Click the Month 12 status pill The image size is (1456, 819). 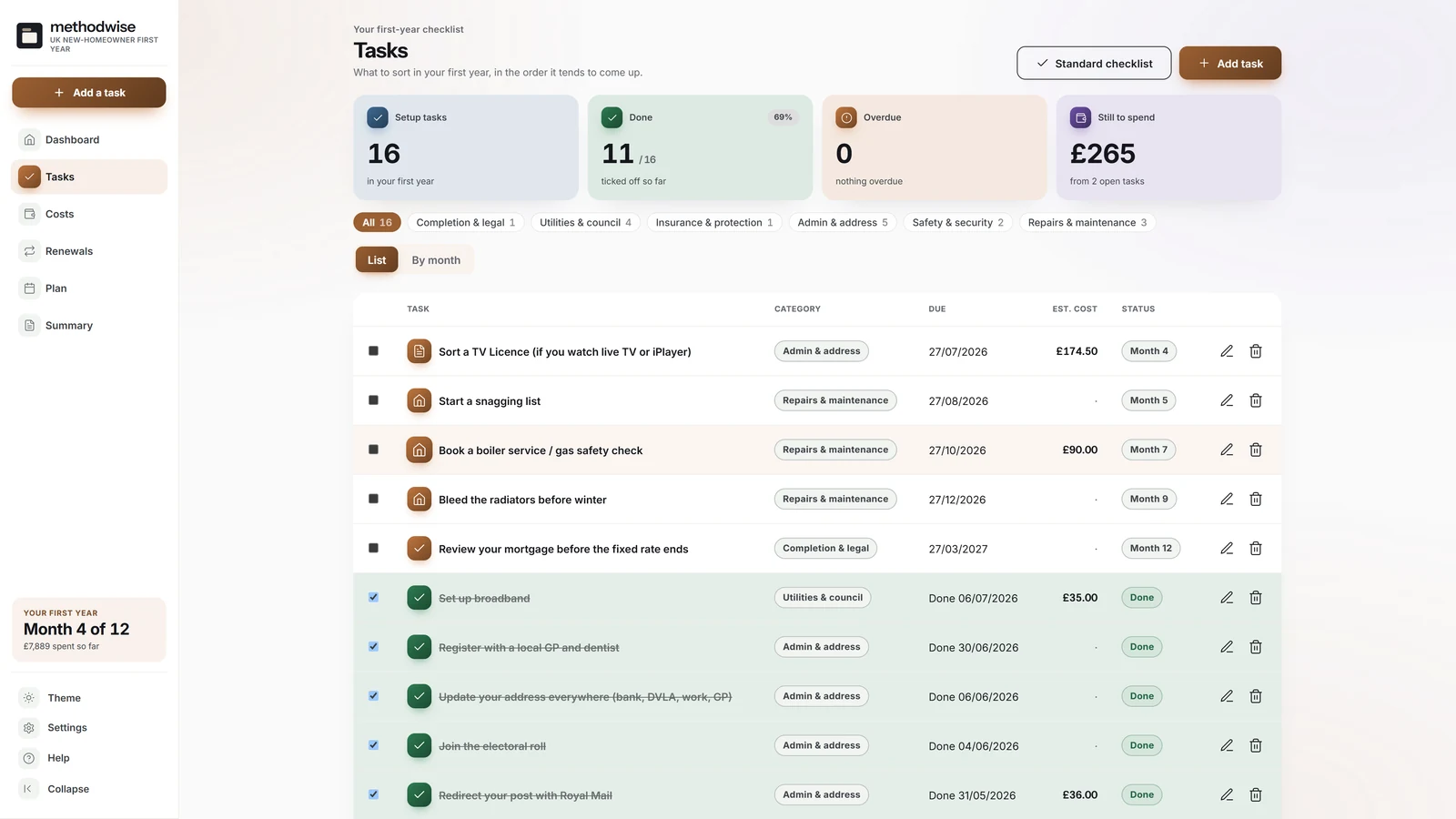coord(1151,548)
